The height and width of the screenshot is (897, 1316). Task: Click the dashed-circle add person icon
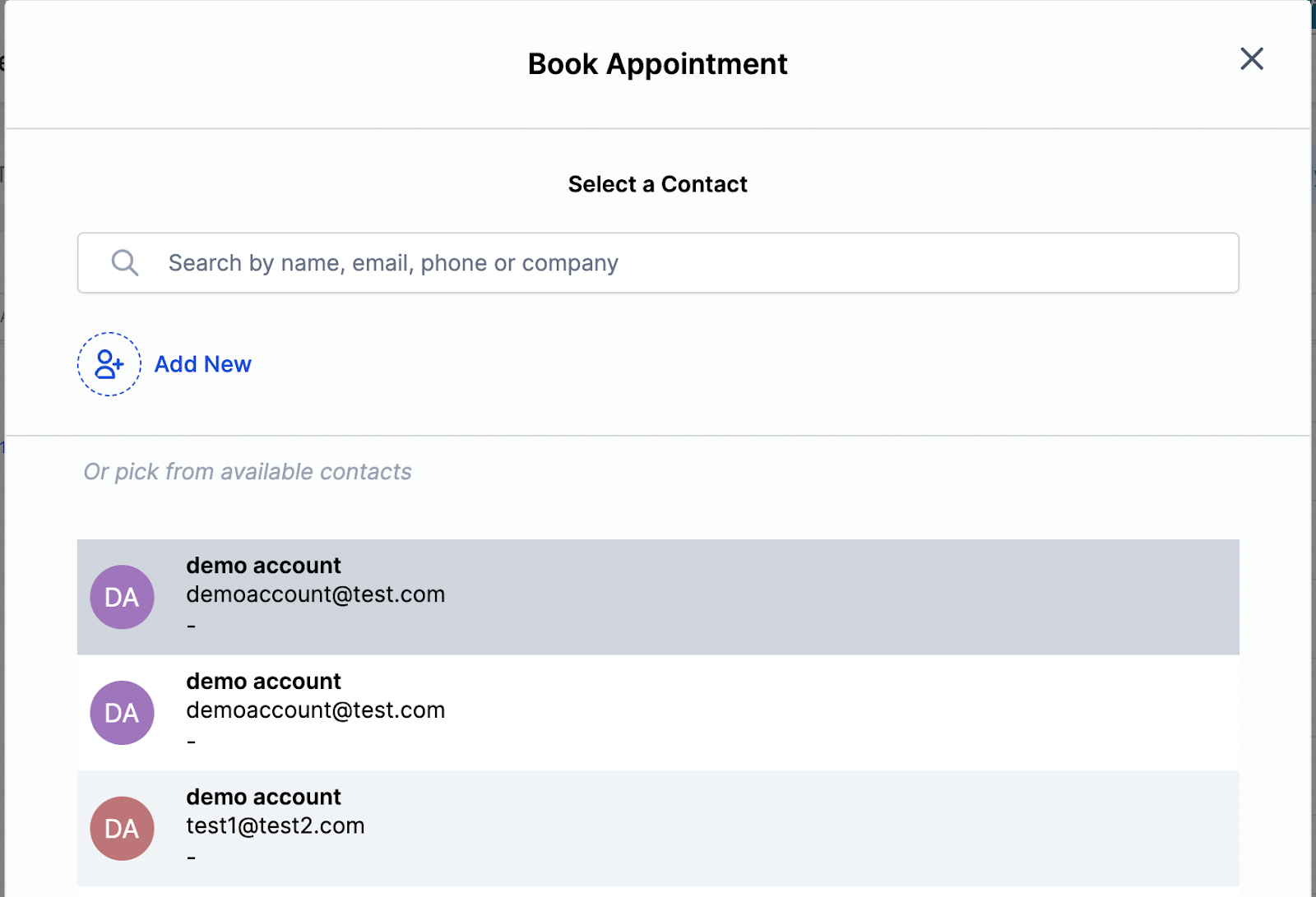tap(109, 364)
